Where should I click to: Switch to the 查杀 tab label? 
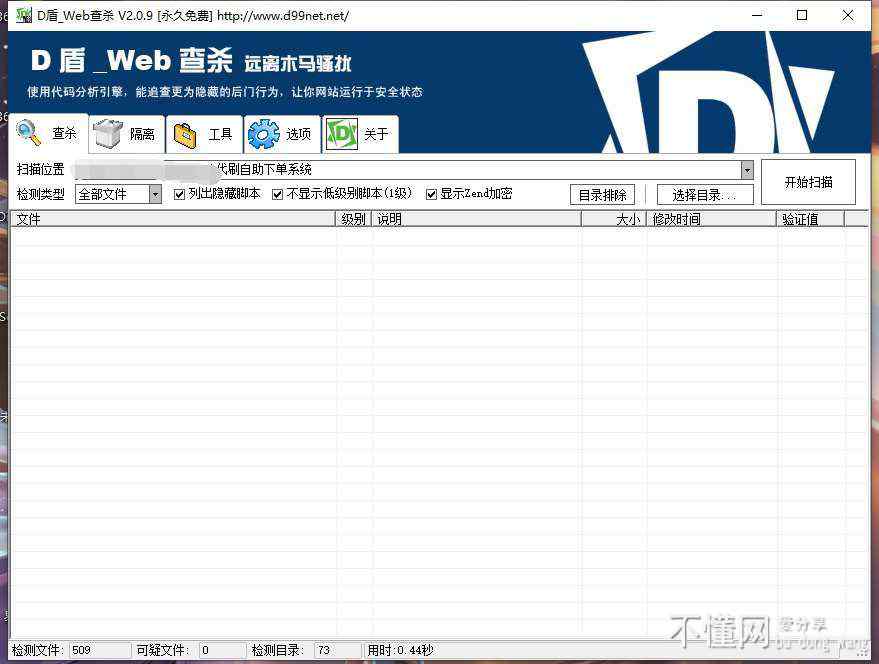point(64,133)
